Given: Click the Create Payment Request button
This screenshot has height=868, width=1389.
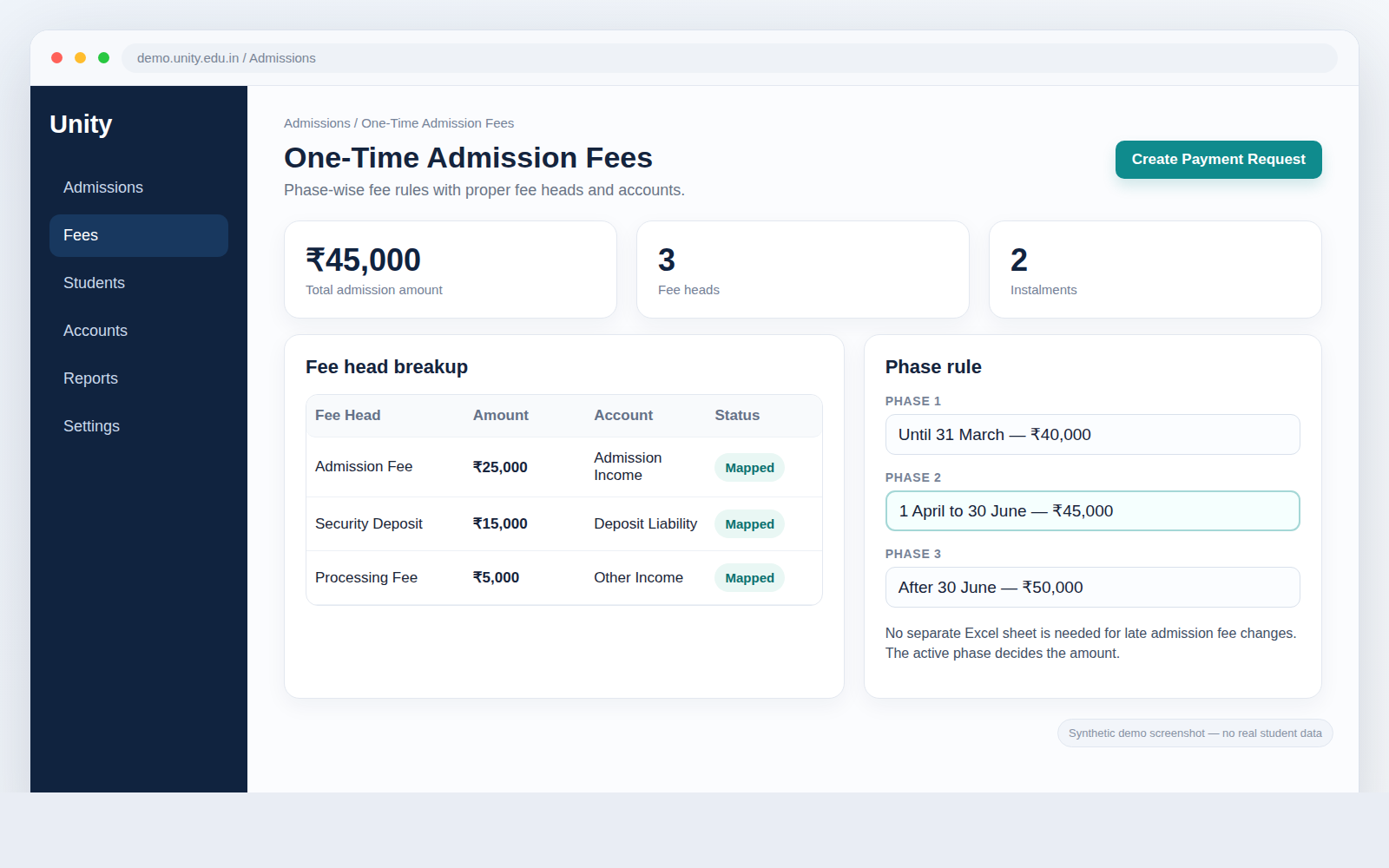Looking at the screenshot, I should (x=1218, y=160).
